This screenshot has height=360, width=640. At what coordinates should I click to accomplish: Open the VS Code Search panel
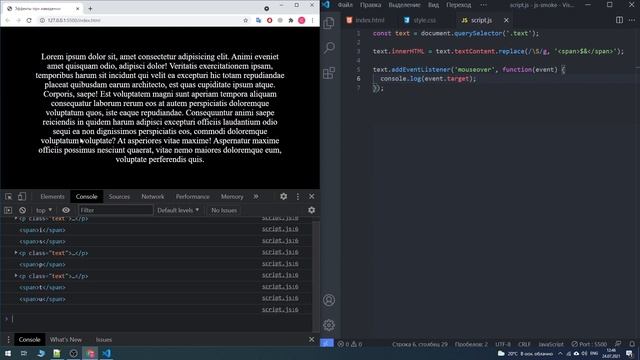pos(329,47)
